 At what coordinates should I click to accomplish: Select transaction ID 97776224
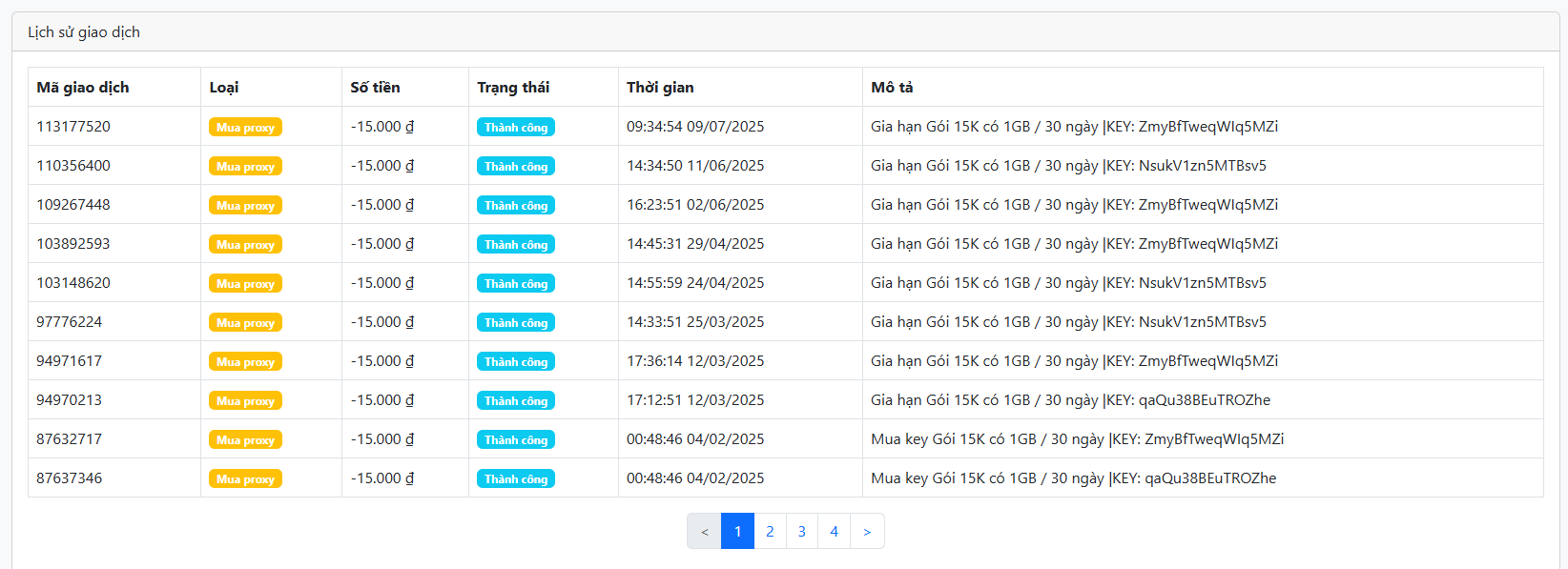pyautogui.click(x=70, y=321)
